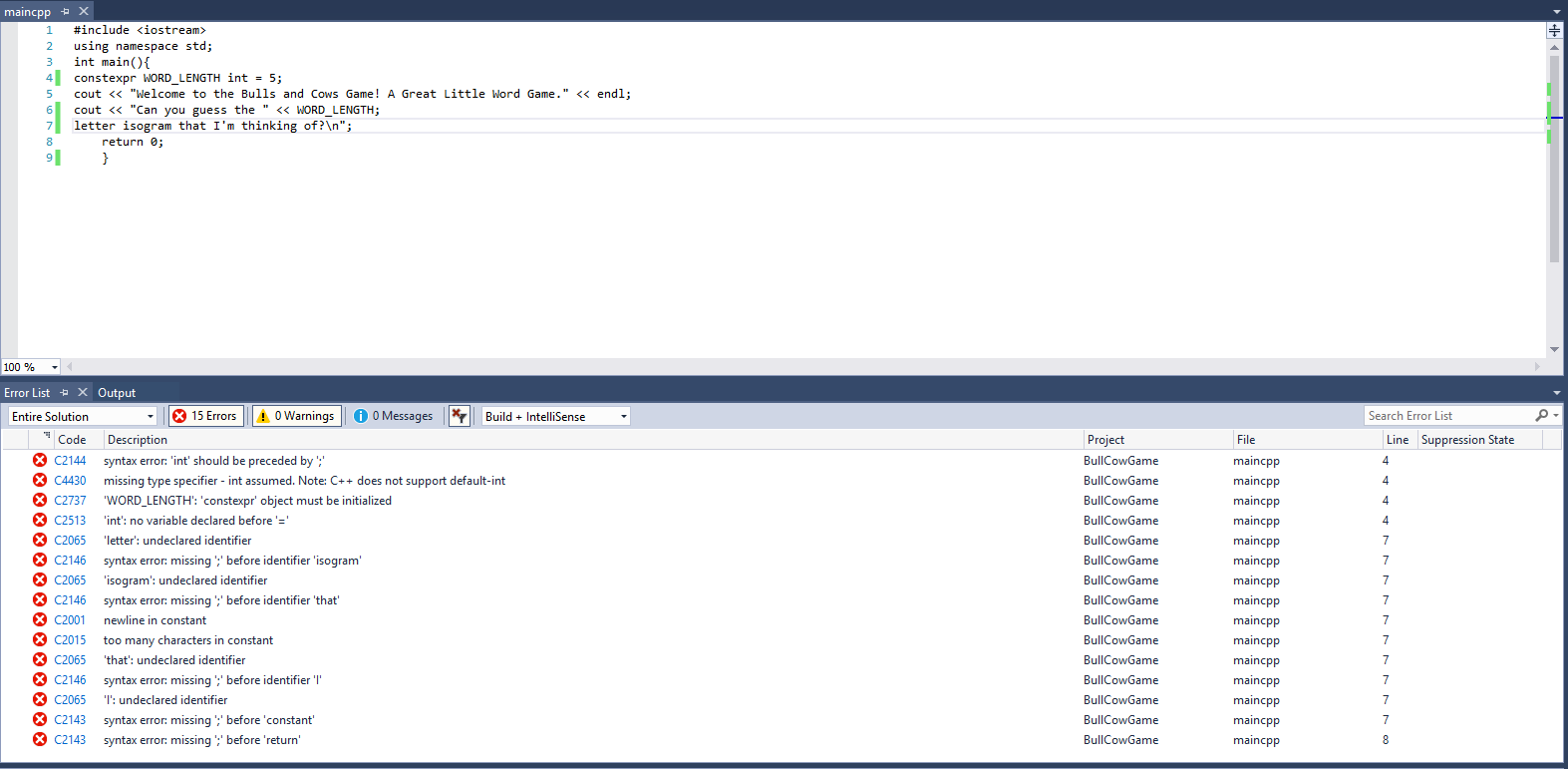Pin the Error List panel
This screenshot has width=1568, height=769.
coord(65,393)
